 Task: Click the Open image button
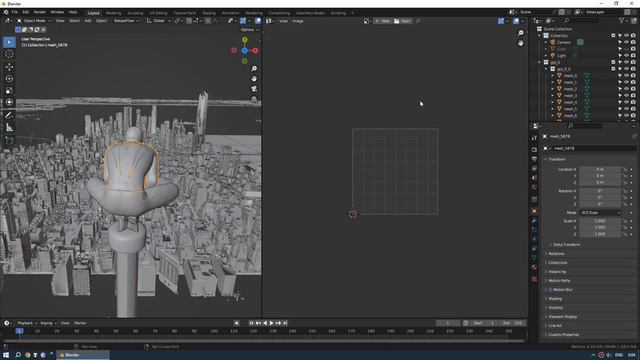coord(402,21)
